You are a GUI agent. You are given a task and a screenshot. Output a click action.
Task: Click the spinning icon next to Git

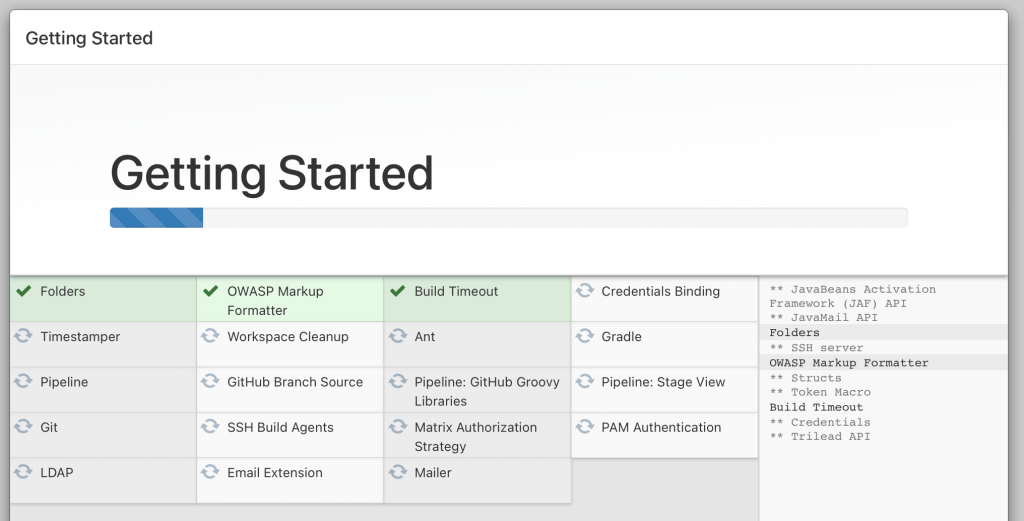[x=23, y=427]
